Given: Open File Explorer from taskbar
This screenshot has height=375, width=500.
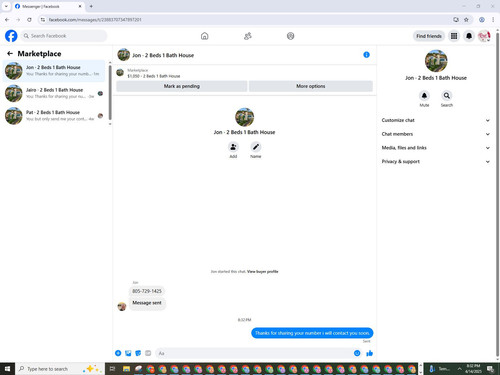Looking at the screenshot, I should click(x=126, y=369).
